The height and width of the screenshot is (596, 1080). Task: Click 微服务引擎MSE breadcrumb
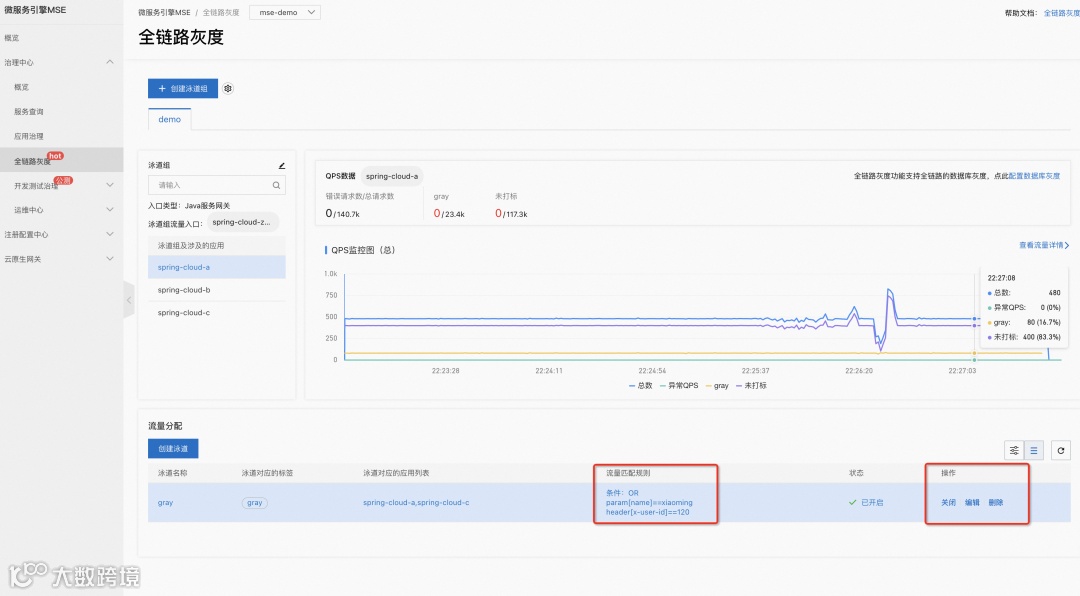point(164,12)
